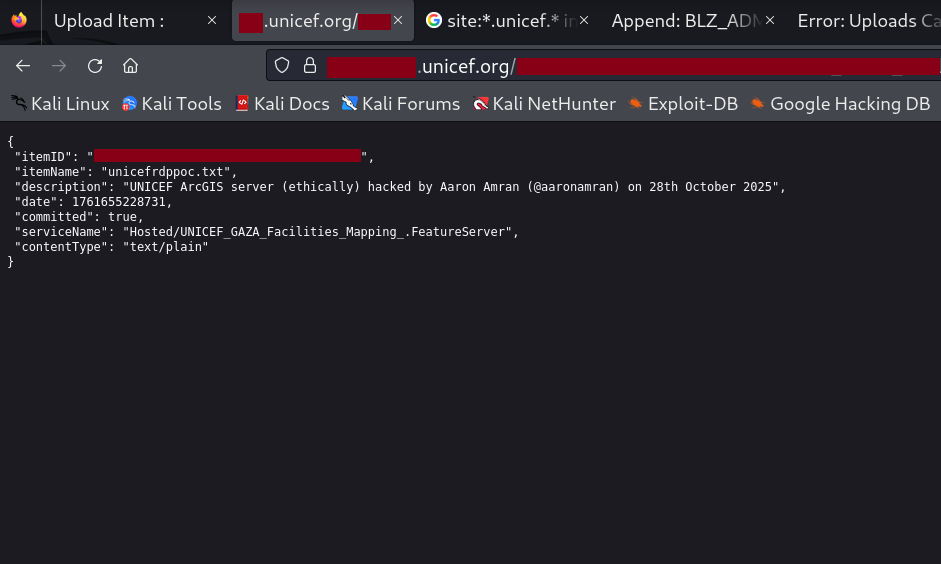Viewport: 941px width, 564px height.
Task: Open the browser home page
Action: pyautogui.click(x=130, y=66)
